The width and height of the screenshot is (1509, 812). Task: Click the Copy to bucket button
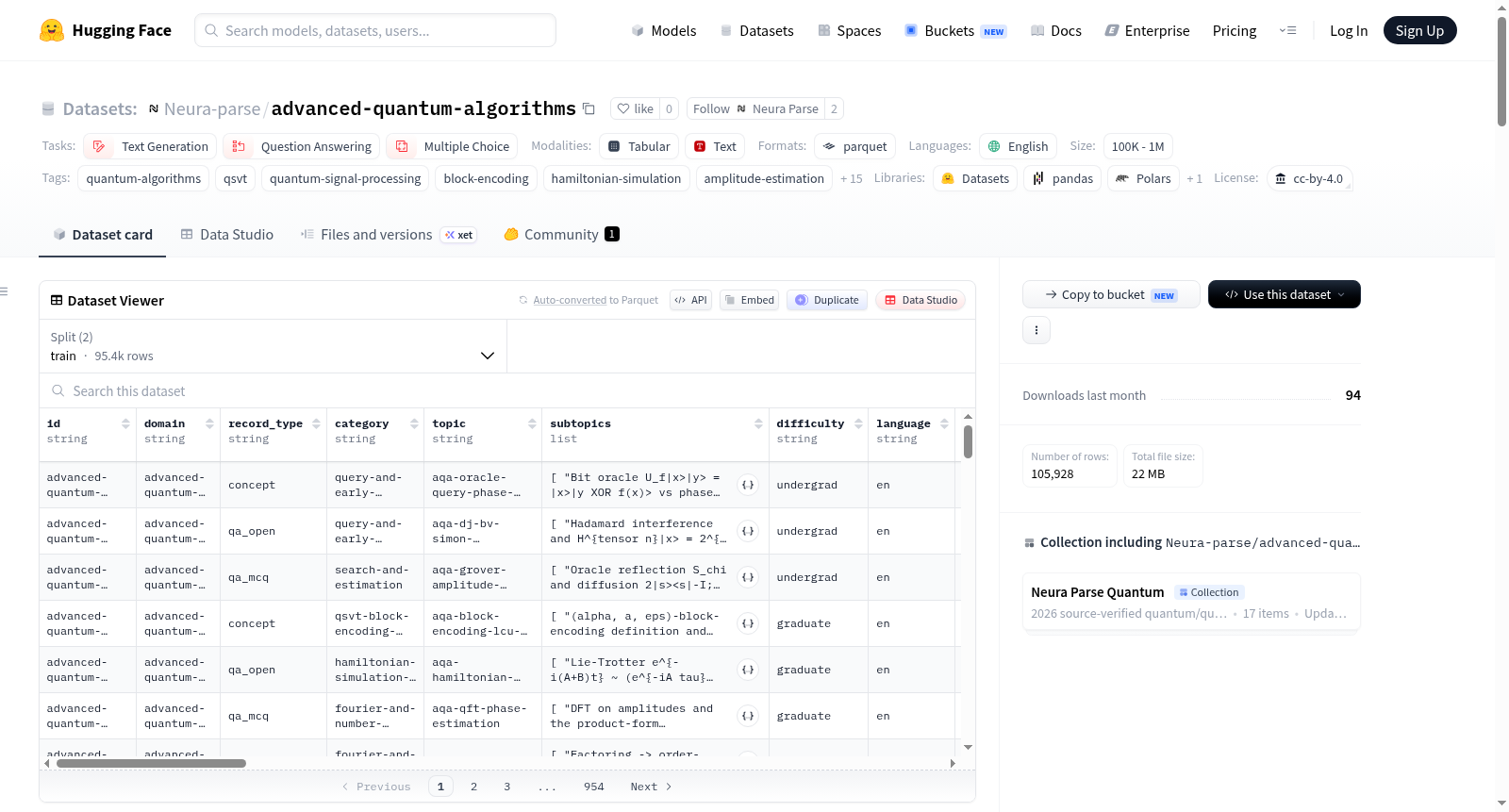(1111, 294)
